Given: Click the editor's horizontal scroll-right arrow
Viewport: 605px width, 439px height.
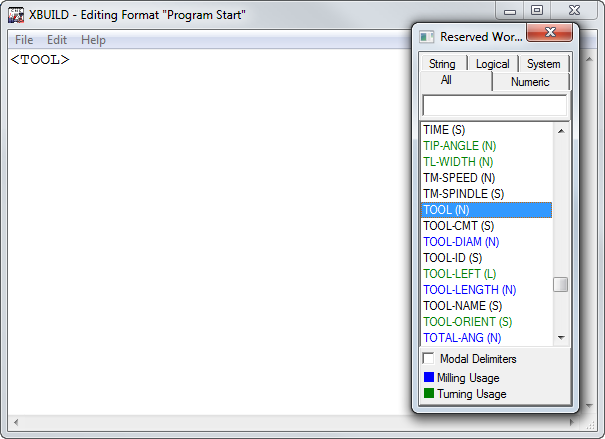Looking at the screenshot, I should coord(572,422).
